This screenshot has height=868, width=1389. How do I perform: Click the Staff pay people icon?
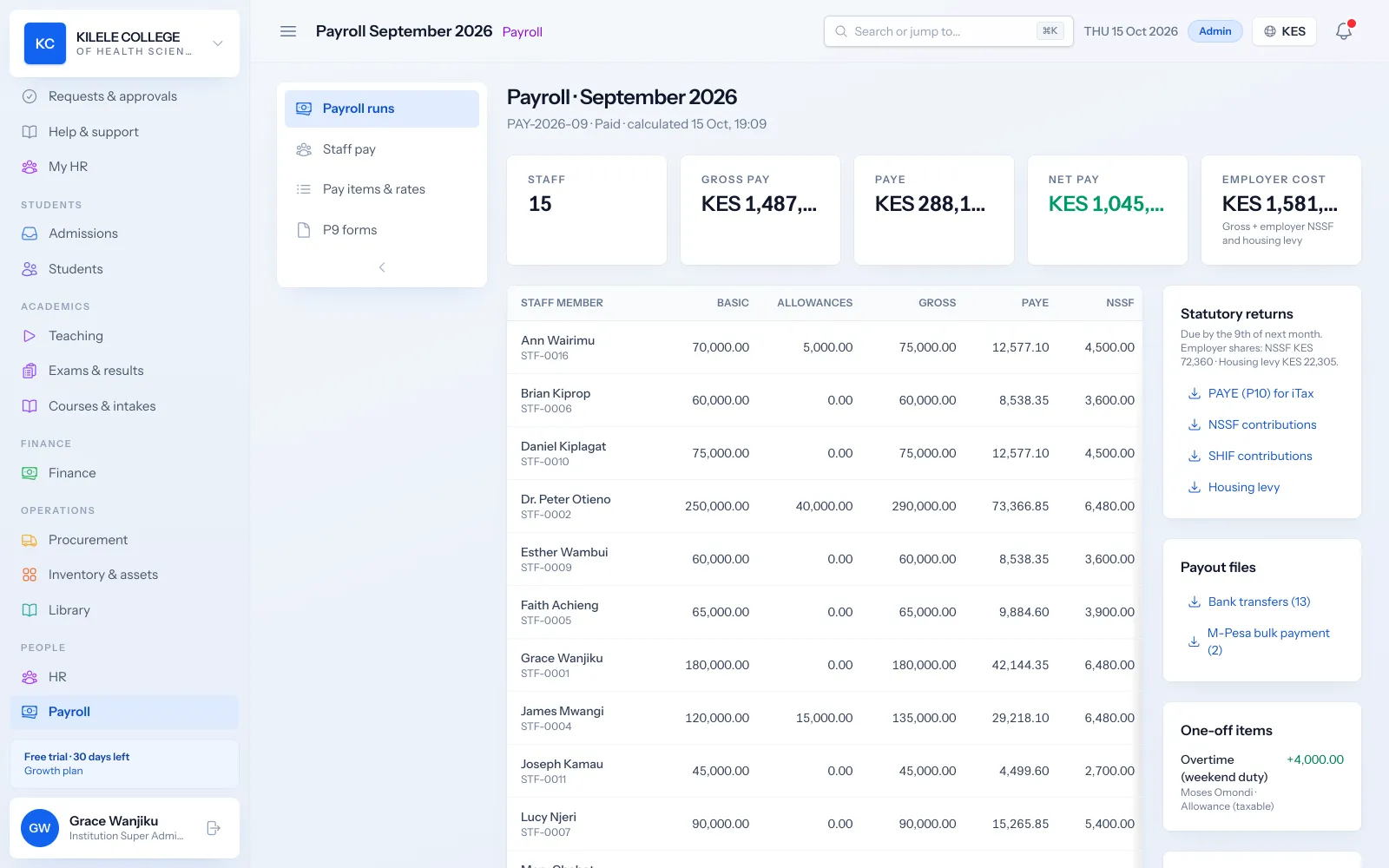(304, 149)
